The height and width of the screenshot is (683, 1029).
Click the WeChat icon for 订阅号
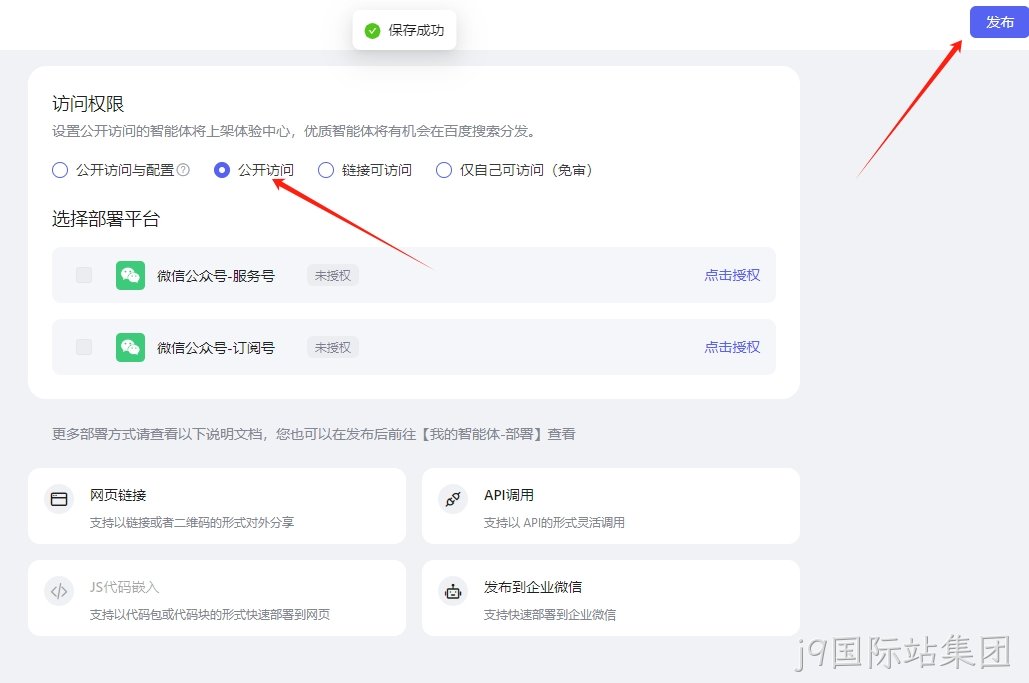(x=131, y=346)
